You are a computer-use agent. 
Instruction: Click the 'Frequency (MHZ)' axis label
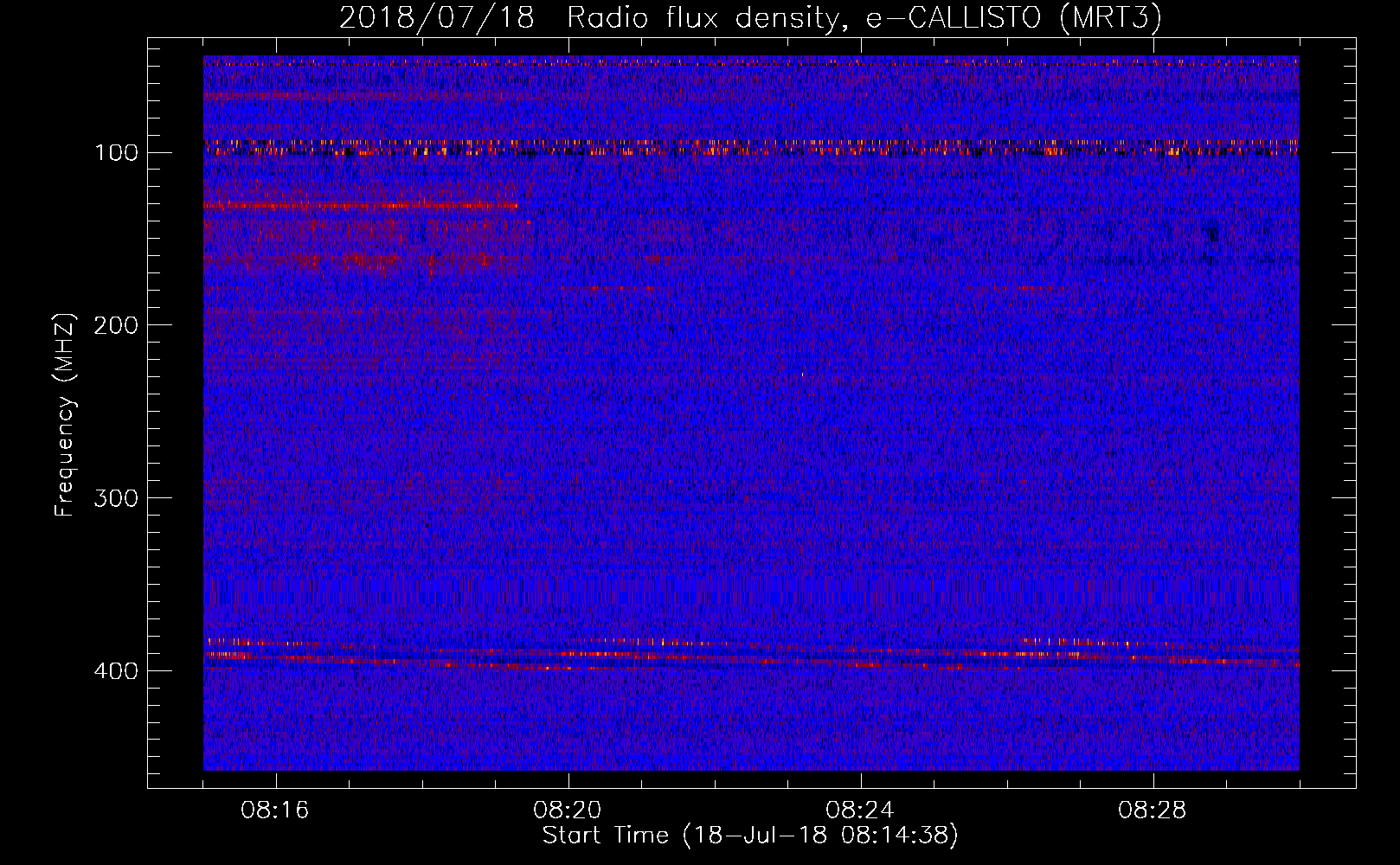[65, 415]
